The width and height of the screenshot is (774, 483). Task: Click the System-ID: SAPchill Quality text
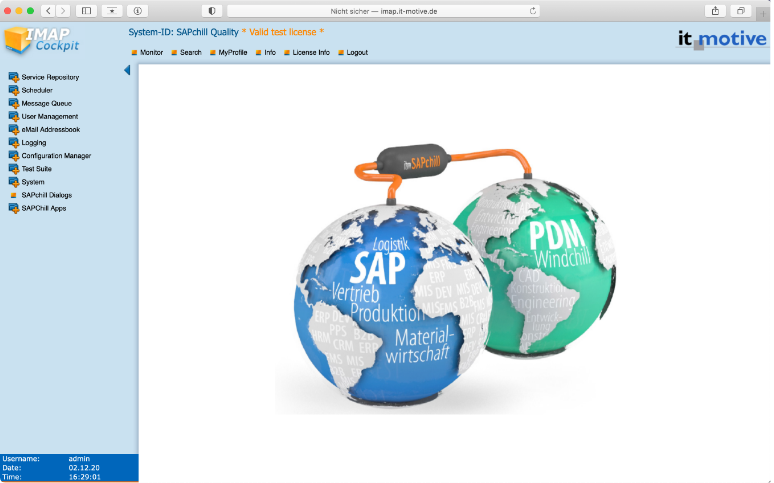(x=184, y=32)
